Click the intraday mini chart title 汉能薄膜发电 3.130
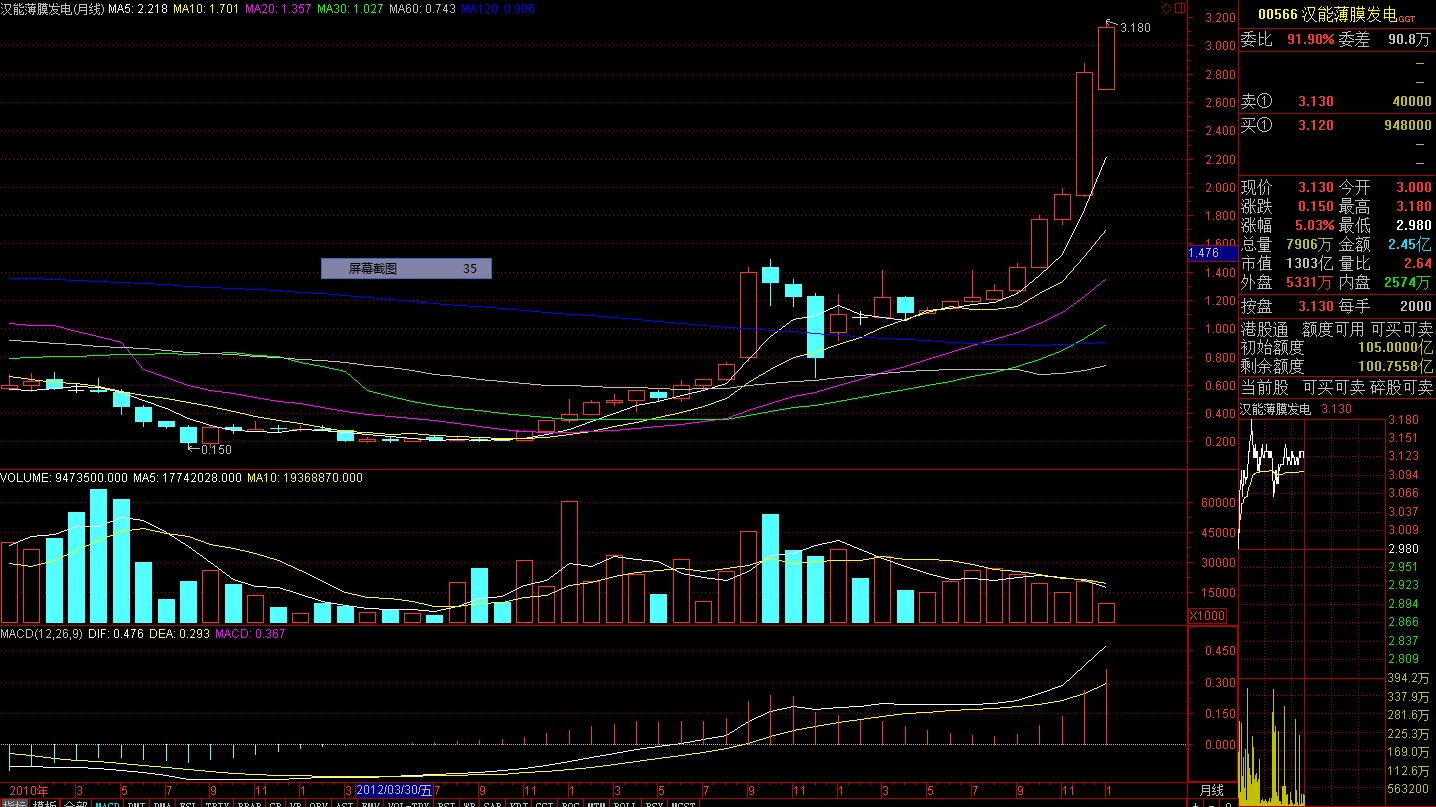This screenshot has width=1436, height=807. point(1296,409)
